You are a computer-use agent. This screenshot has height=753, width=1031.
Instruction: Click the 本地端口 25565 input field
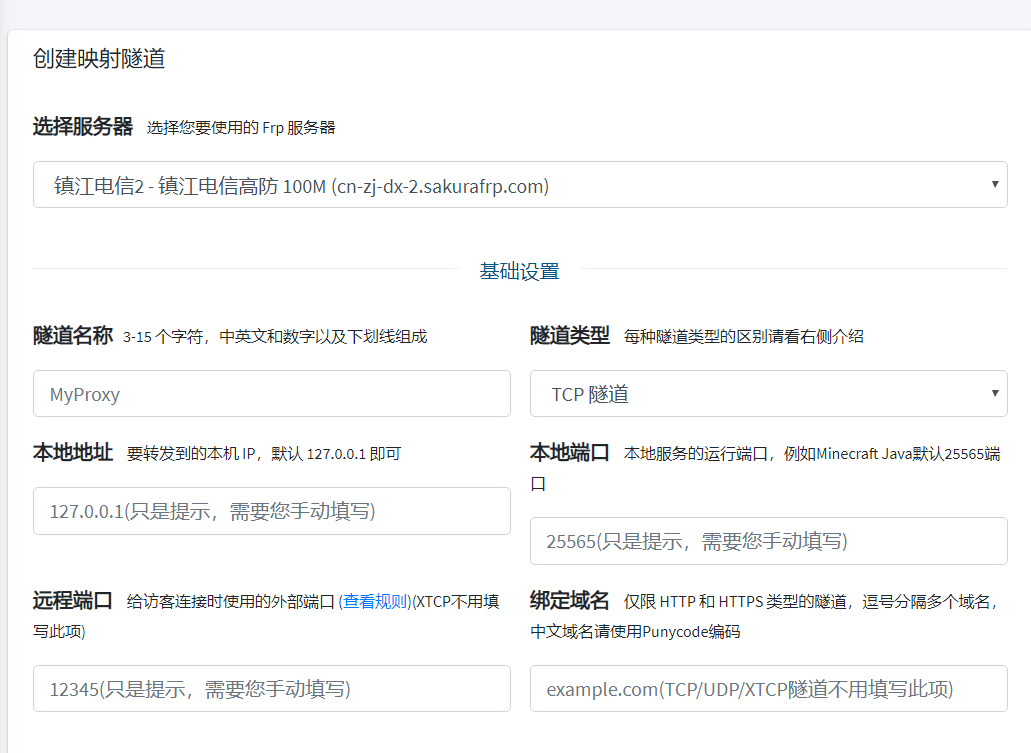point(769,541)
